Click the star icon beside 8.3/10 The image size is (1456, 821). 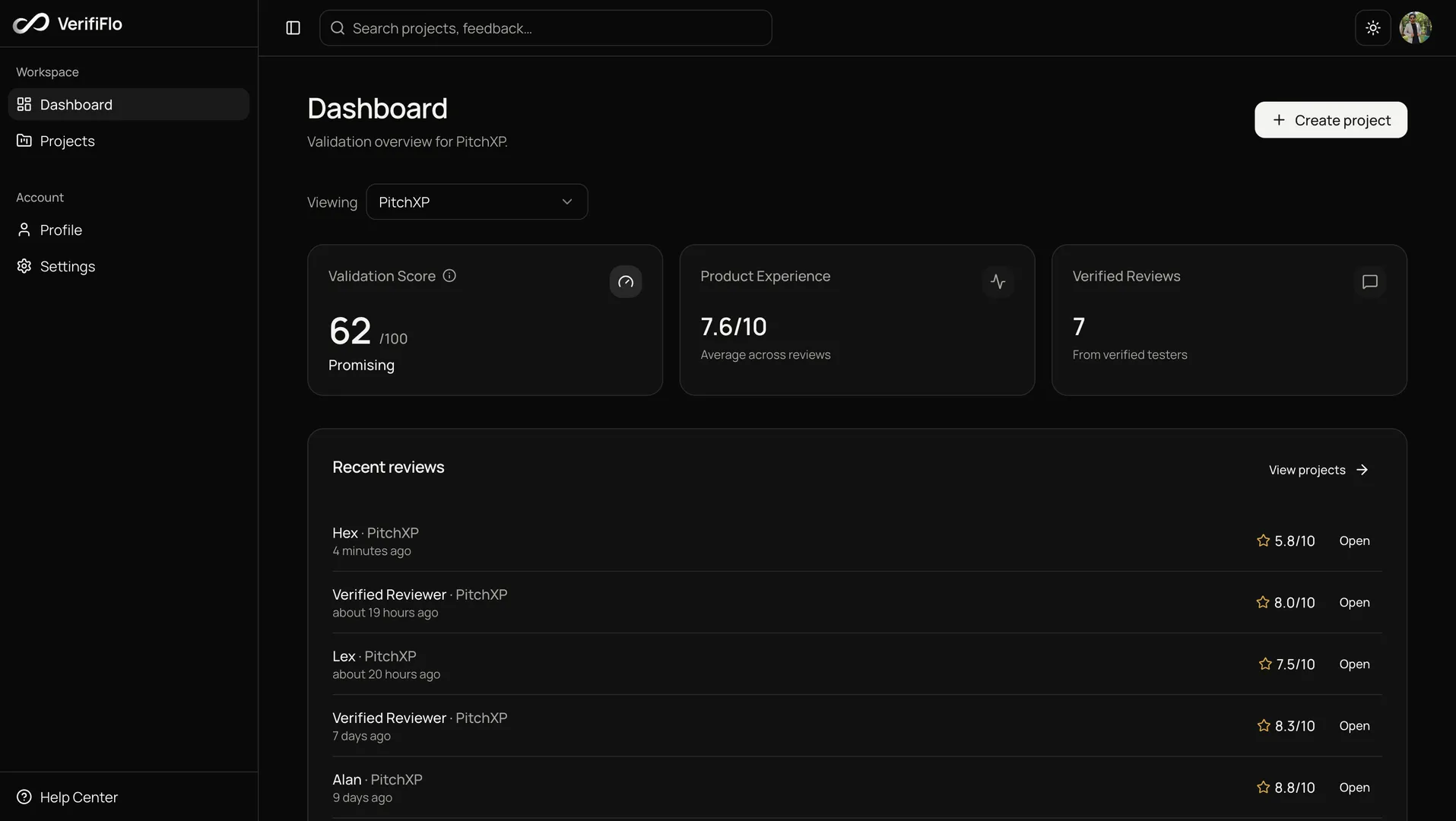pyautogui.click(x=1264, y=725)
